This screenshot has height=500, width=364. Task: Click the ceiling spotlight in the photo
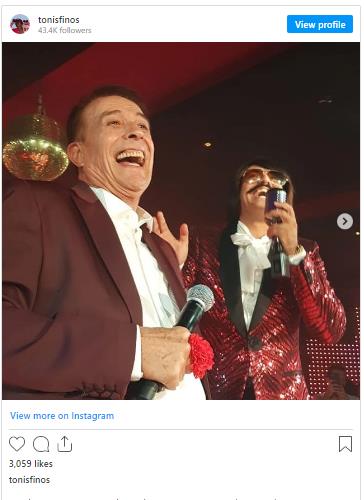coord(208,144)
